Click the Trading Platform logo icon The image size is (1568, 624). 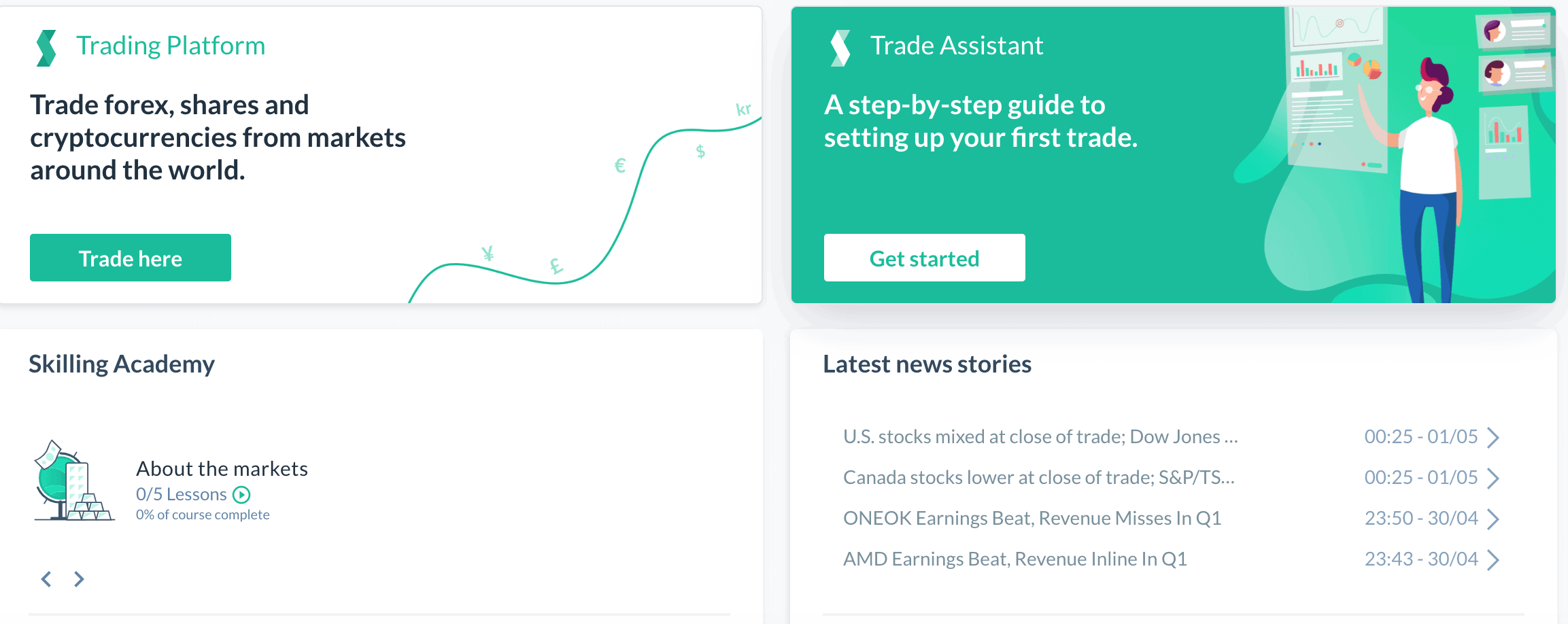coord(46,48)
